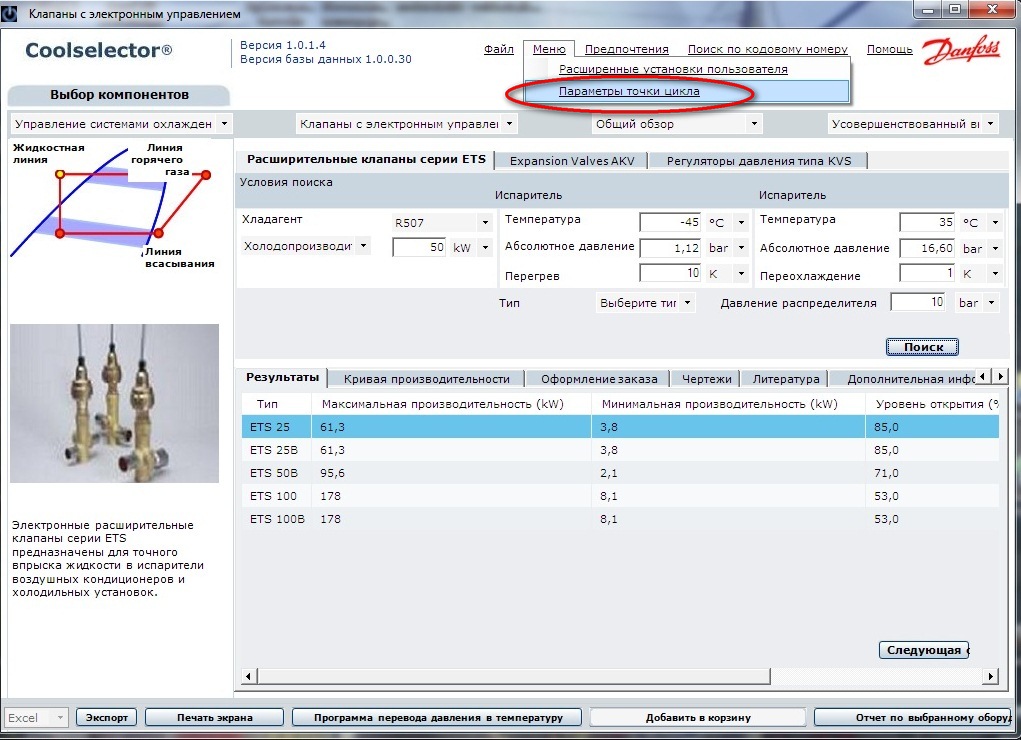Image resolution: width=1021 pixels, height=740 pixels.
Task: Open the superheat K unit dropdown
Action: pos(741,274)
